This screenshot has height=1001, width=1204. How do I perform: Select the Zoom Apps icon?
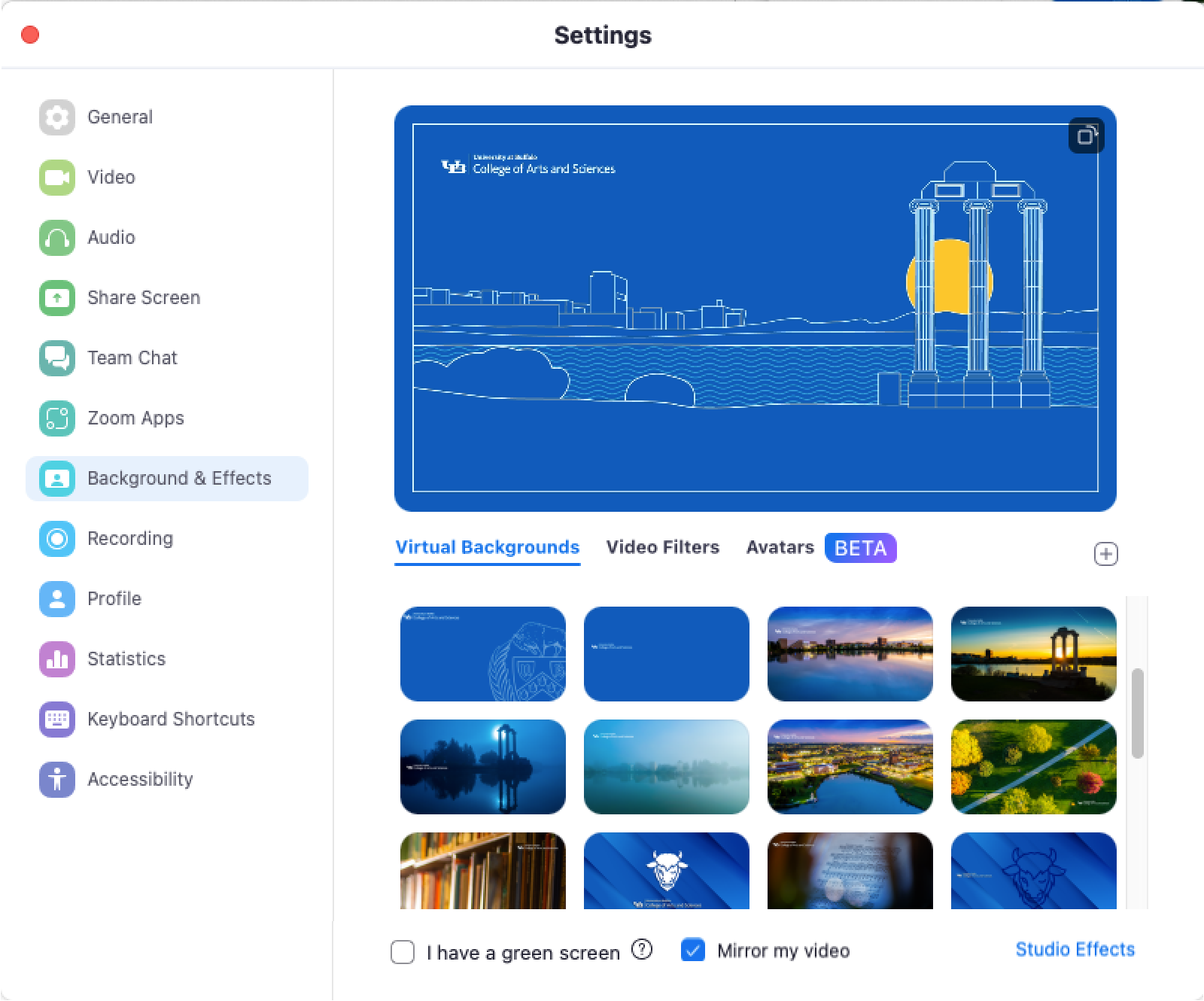(x=57, y=418)
